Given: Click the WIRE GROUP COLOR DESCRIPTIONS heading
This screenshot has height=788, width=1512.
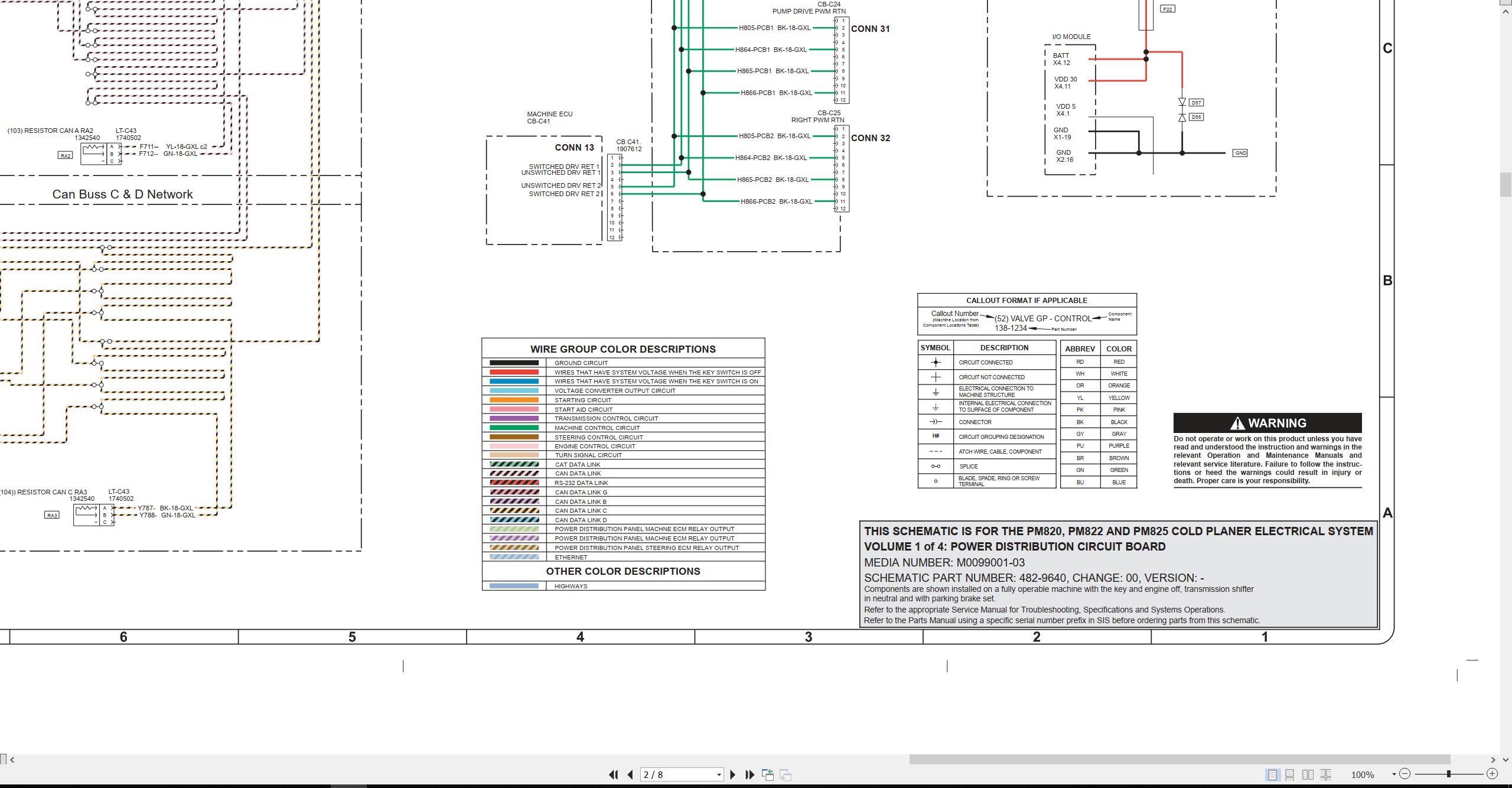Looking at the screenshot, I should (623, 349).
